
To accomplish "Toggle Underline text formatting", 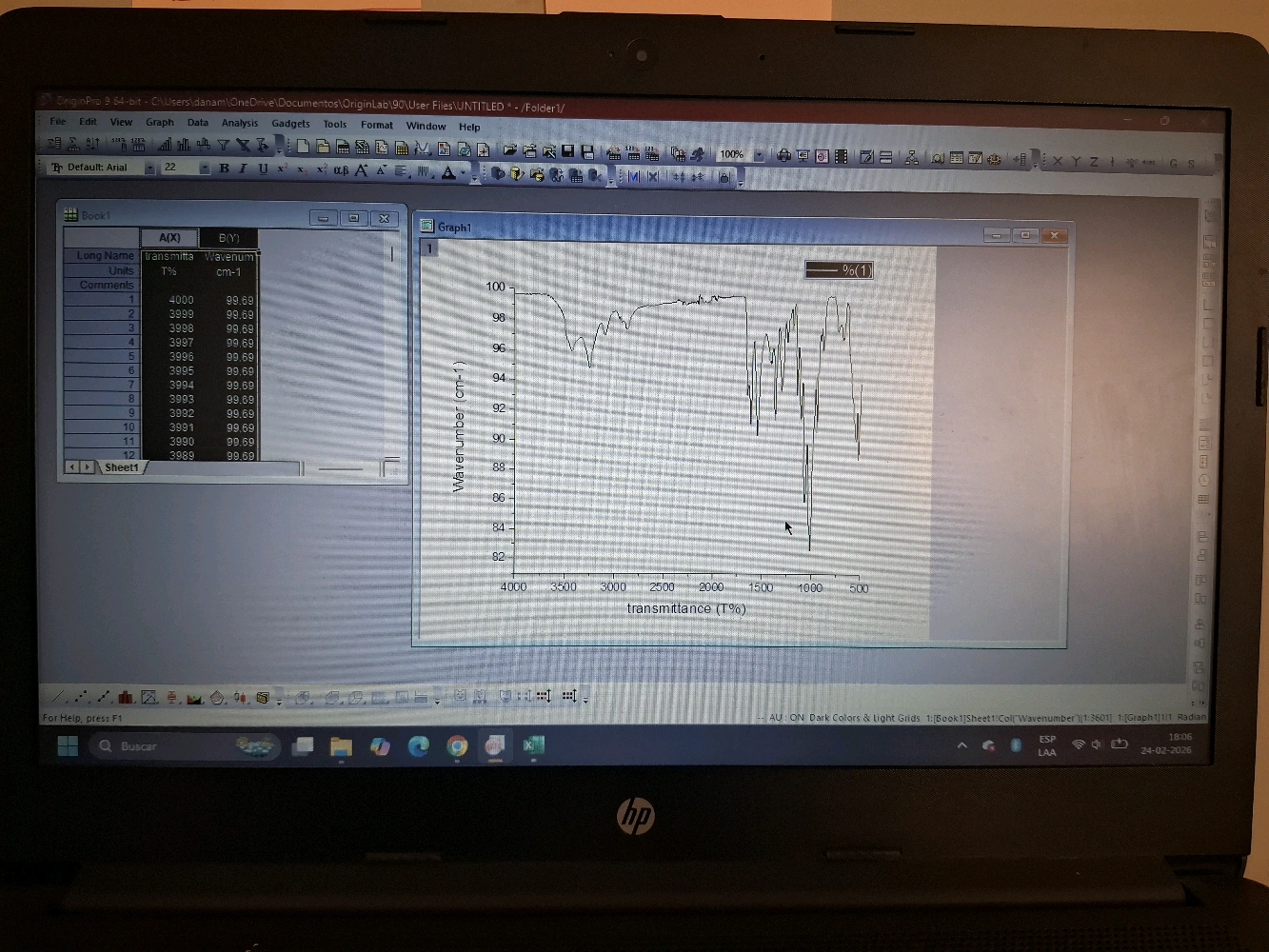I will 263,169.
